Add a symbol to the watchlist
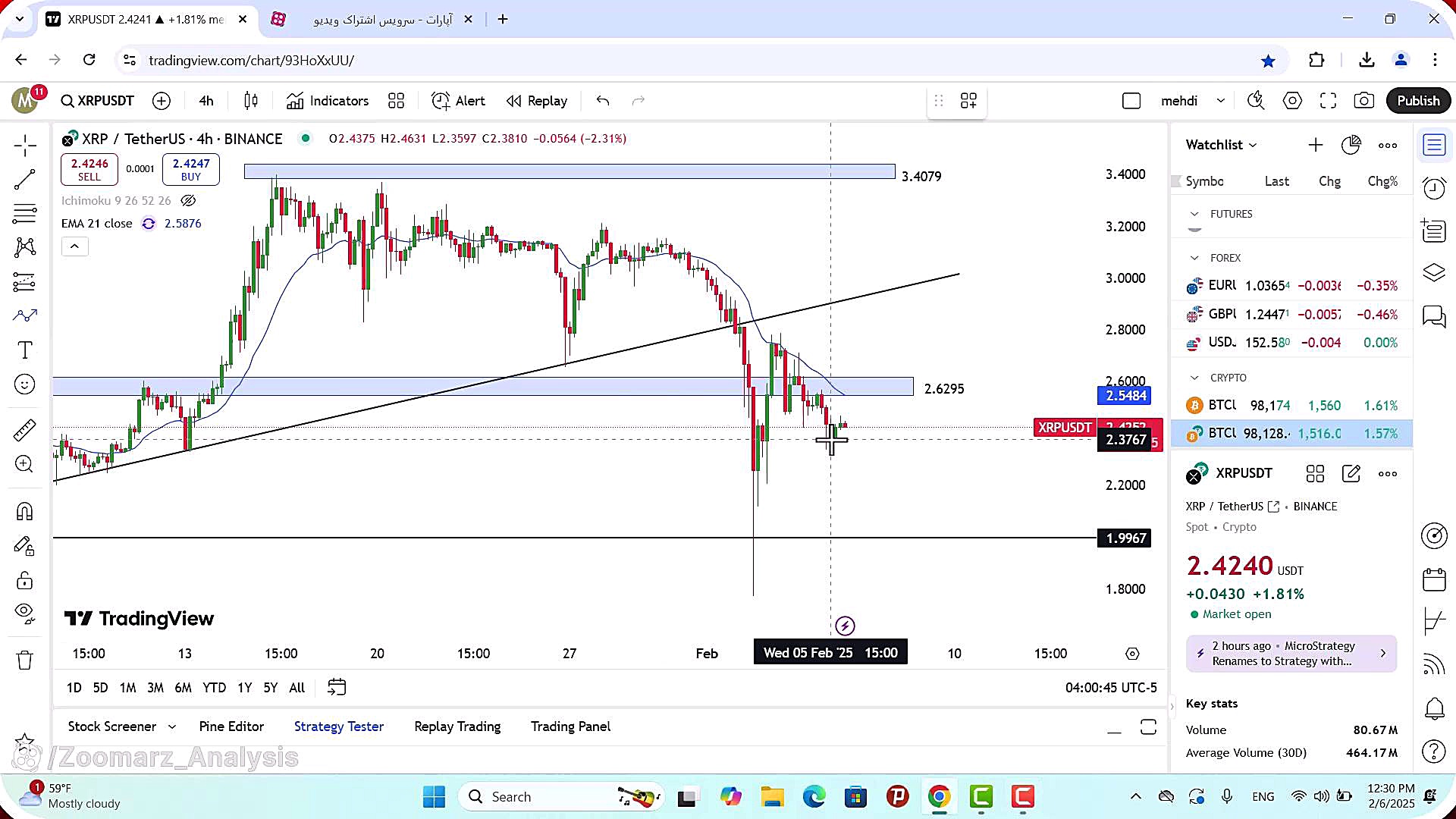This screenshot has height=819, width=1456. 1316,145
